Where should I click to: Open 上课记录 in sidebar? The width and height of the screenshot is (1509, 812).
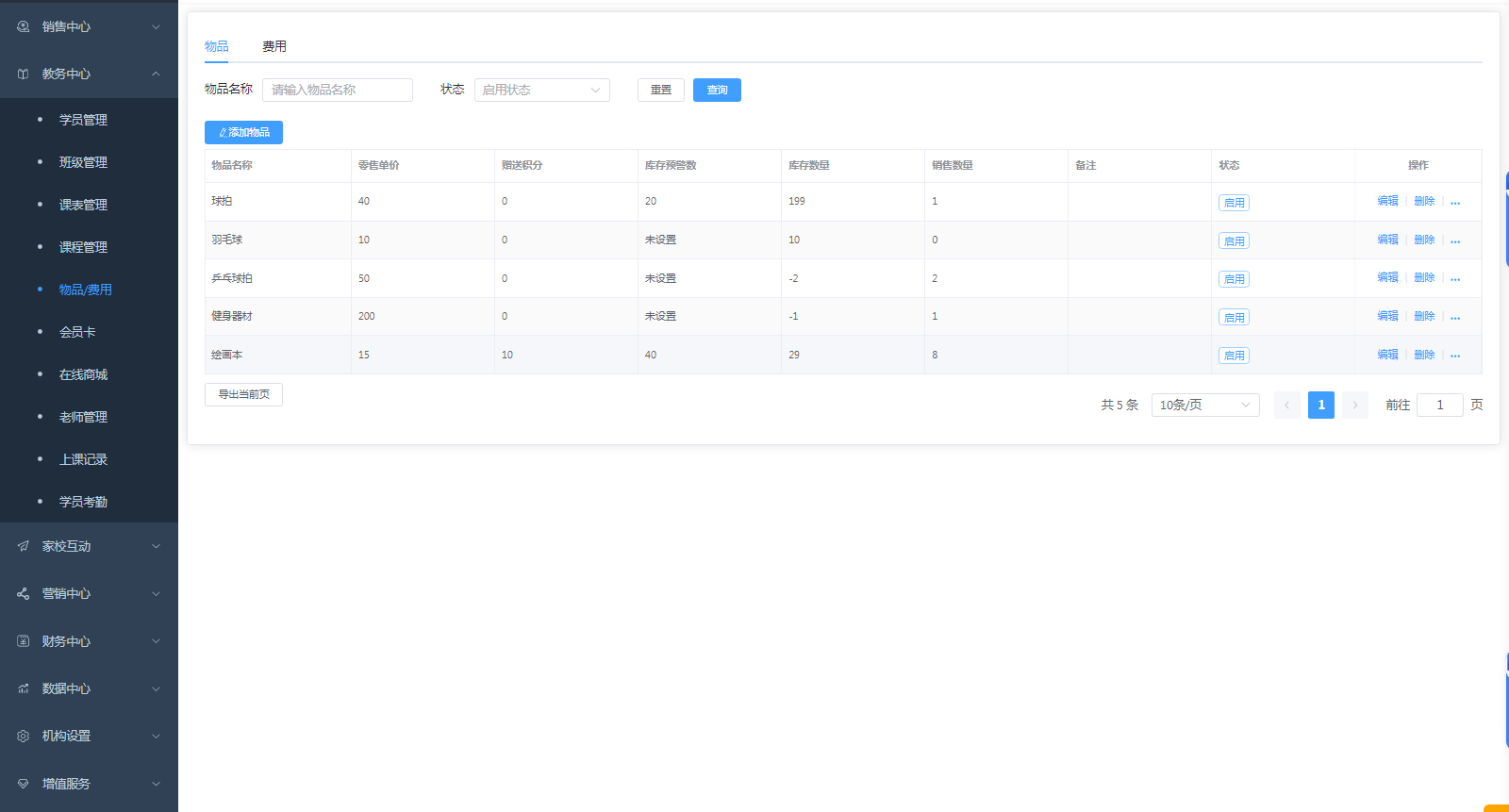tap(83, 459)
